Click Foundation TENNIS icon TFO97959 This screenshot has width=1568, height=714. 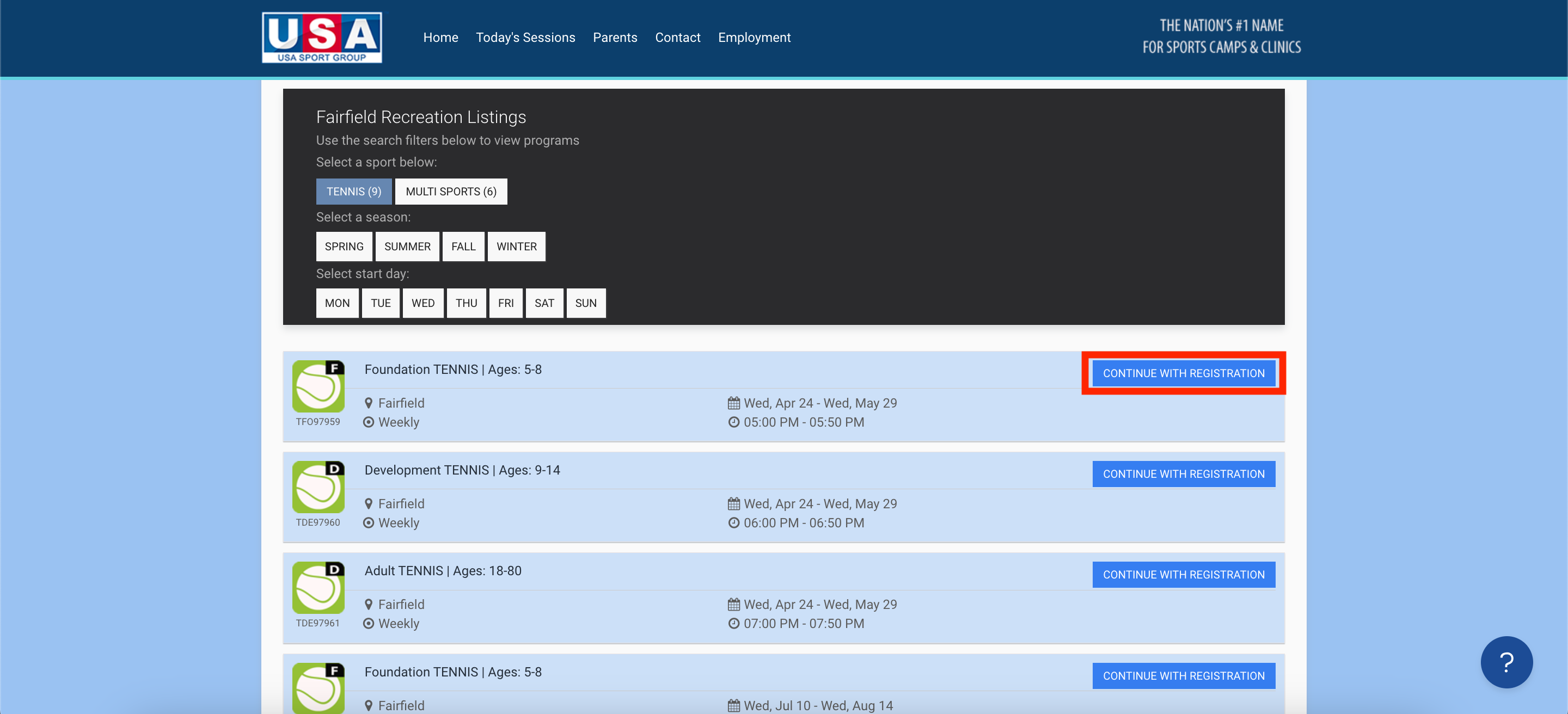318,386
